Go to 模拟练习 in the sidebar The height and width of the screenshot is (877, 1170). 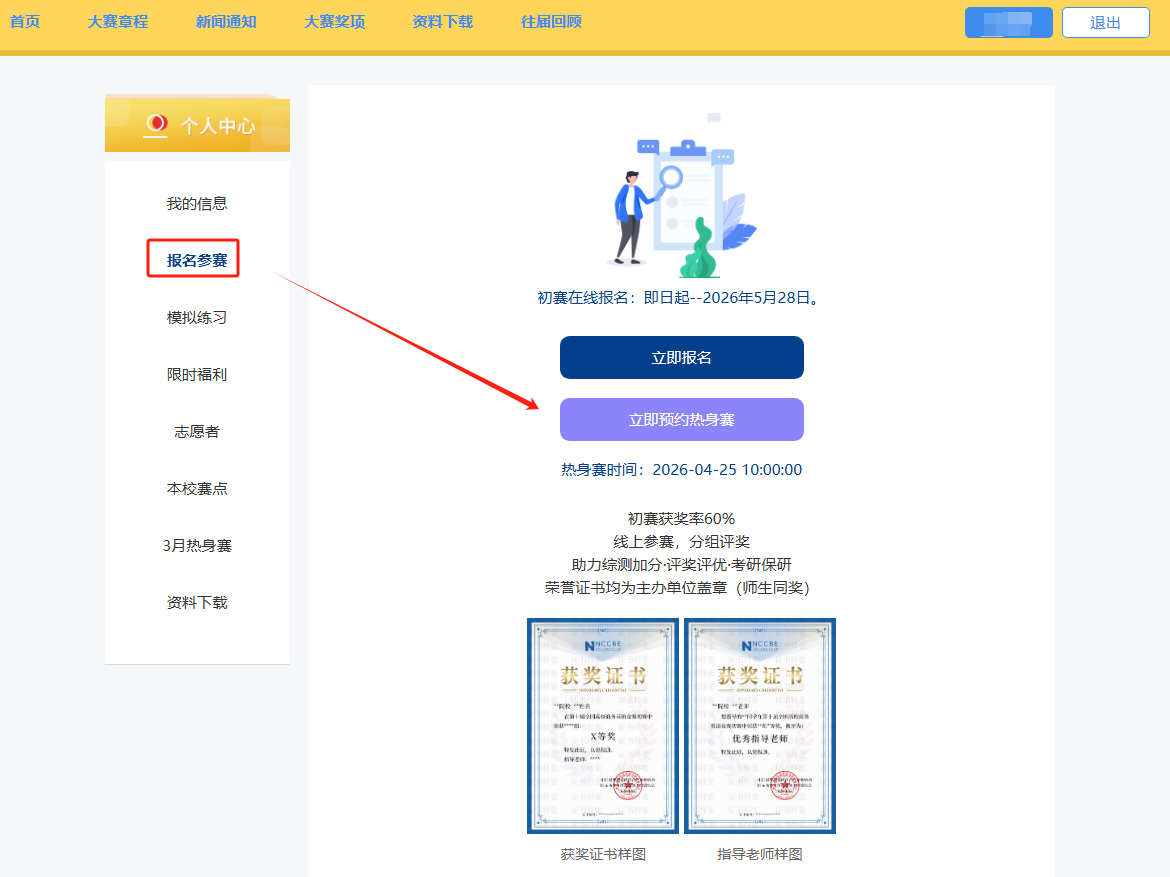(197, 317)
